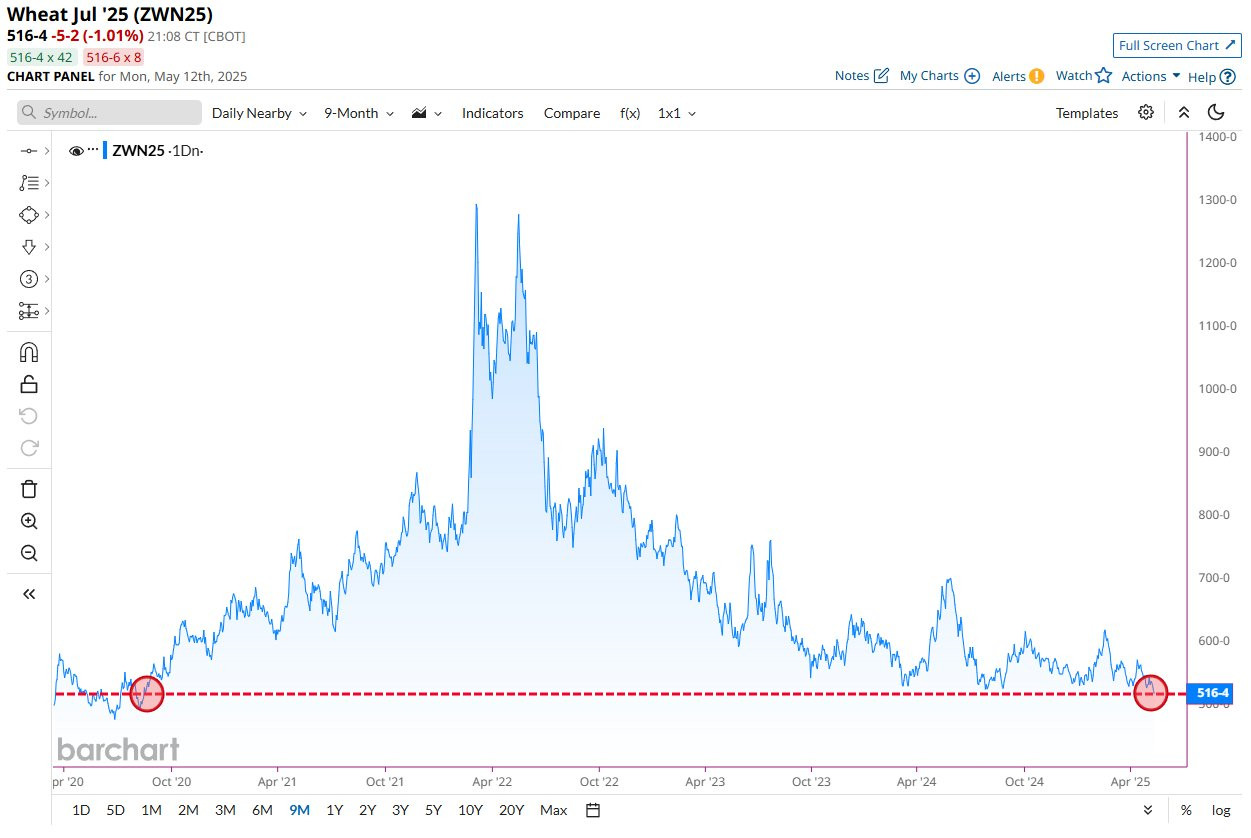This screenshot has width=1251, height=838.
Task: Select the 1D time range
Action: [x=82, y=810]
